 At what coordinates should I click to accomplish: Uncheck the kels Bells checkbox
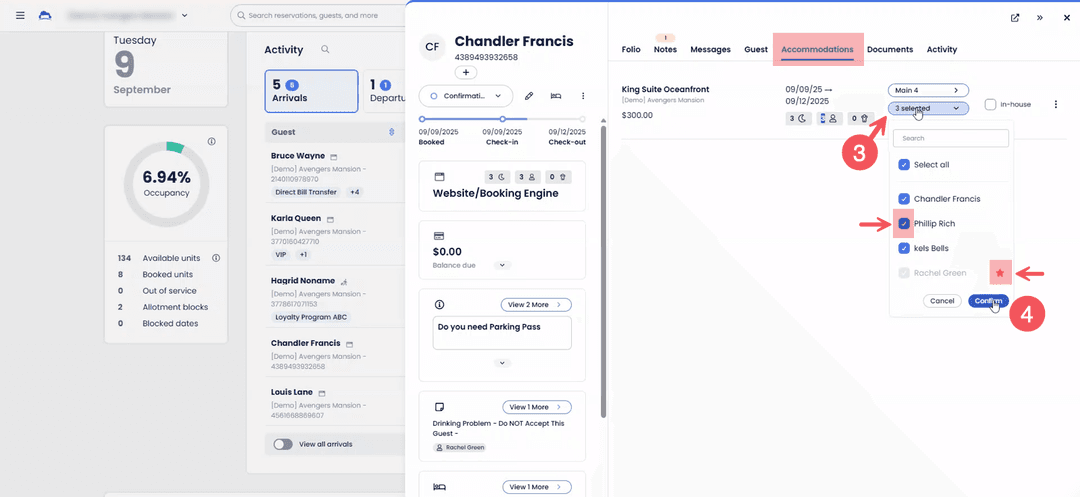(x=904, y=248)
